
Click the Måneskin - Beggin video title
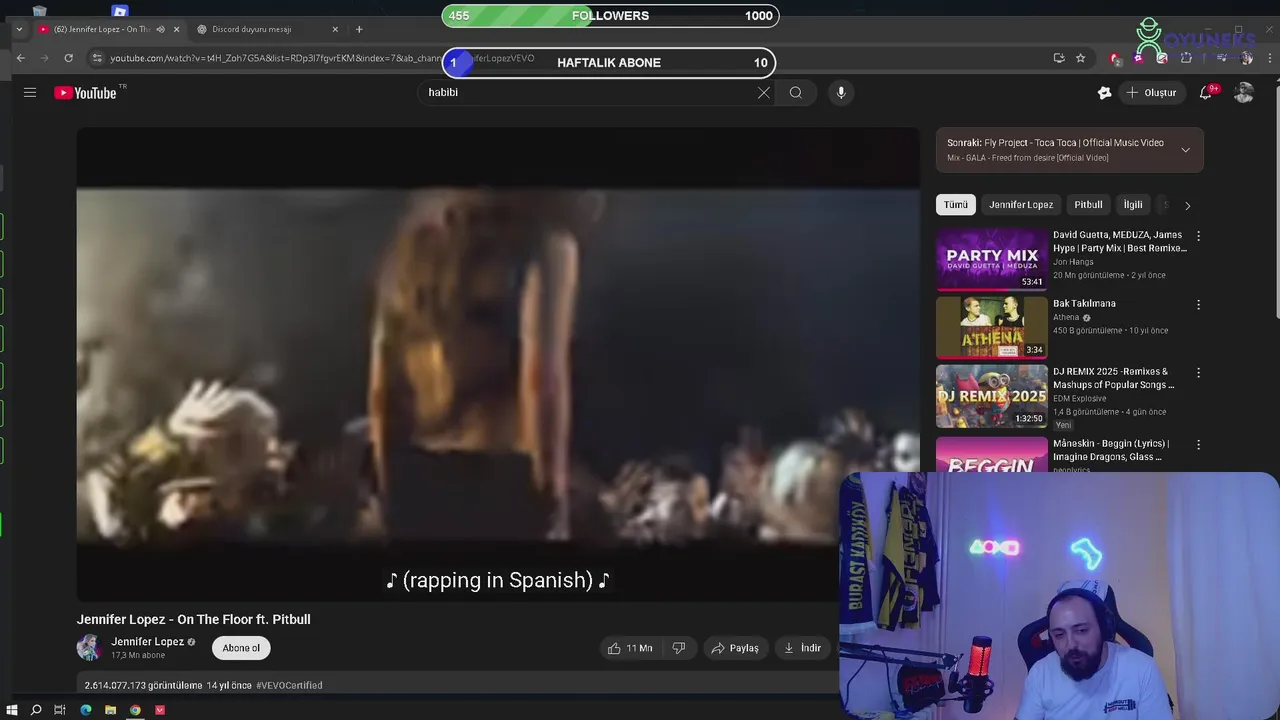pyautogui.click(x=1111, y=450)
